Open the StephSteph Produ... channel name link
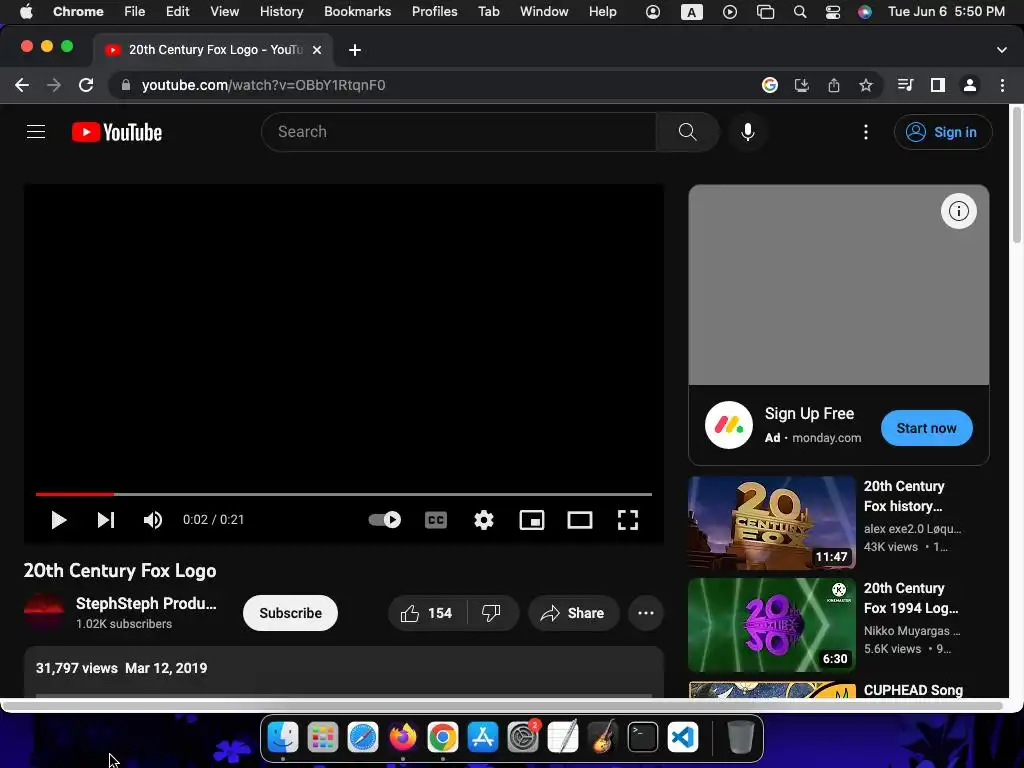Viewport: 1024px width, 768px height. pos(146,603)
